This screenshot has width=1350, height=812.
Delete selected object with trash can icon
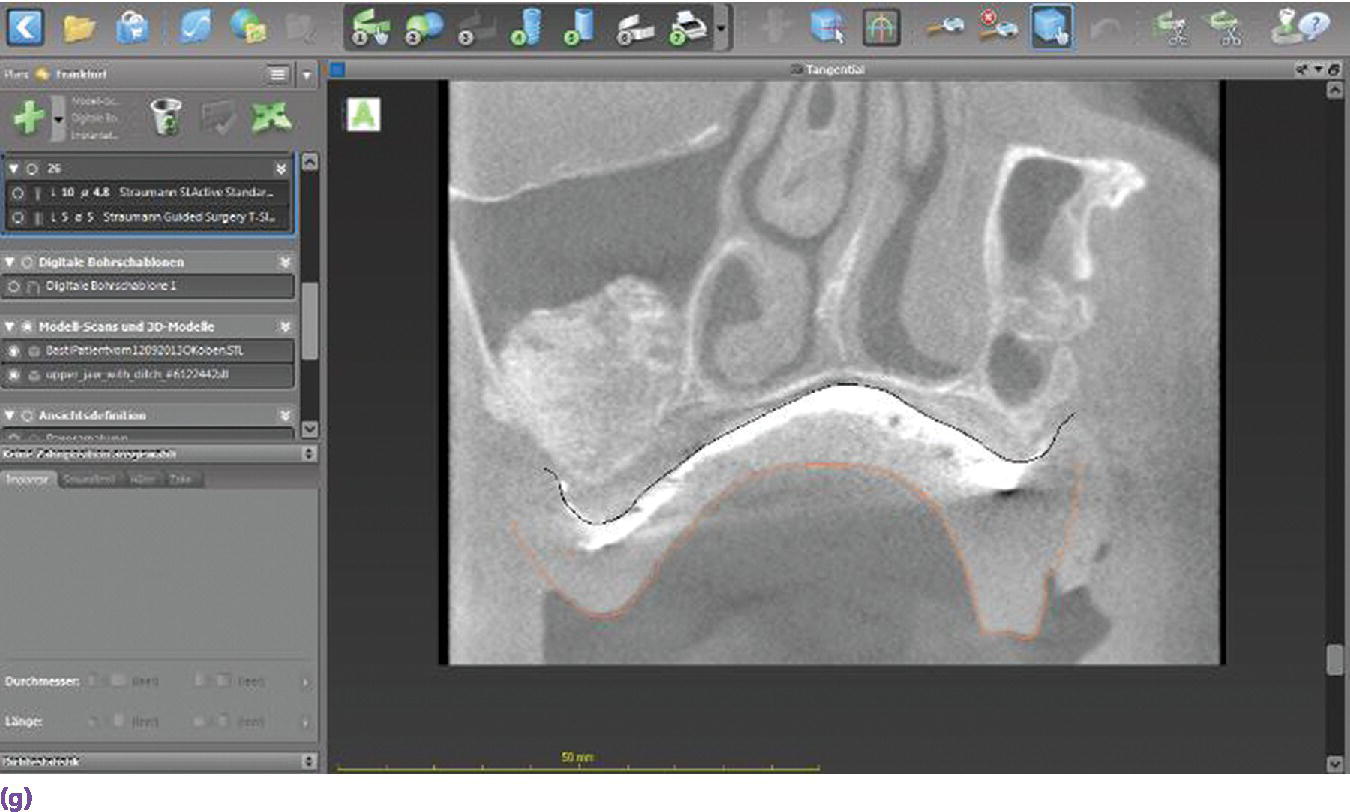pos(165,118)
